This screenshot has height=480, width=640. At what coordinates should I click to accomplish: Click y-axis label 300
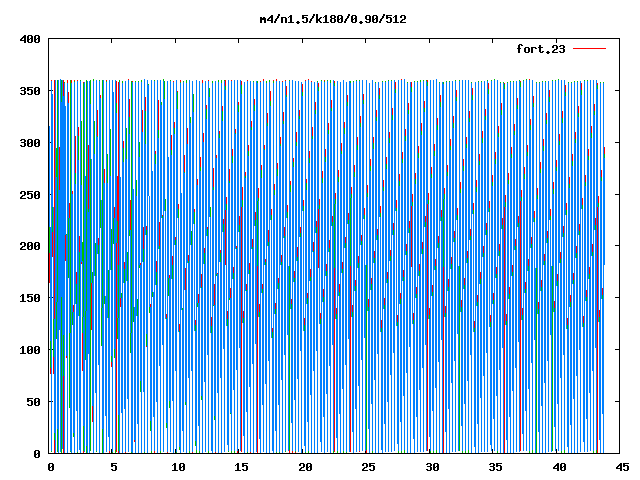pyautogui.click(x=30, y=143)
